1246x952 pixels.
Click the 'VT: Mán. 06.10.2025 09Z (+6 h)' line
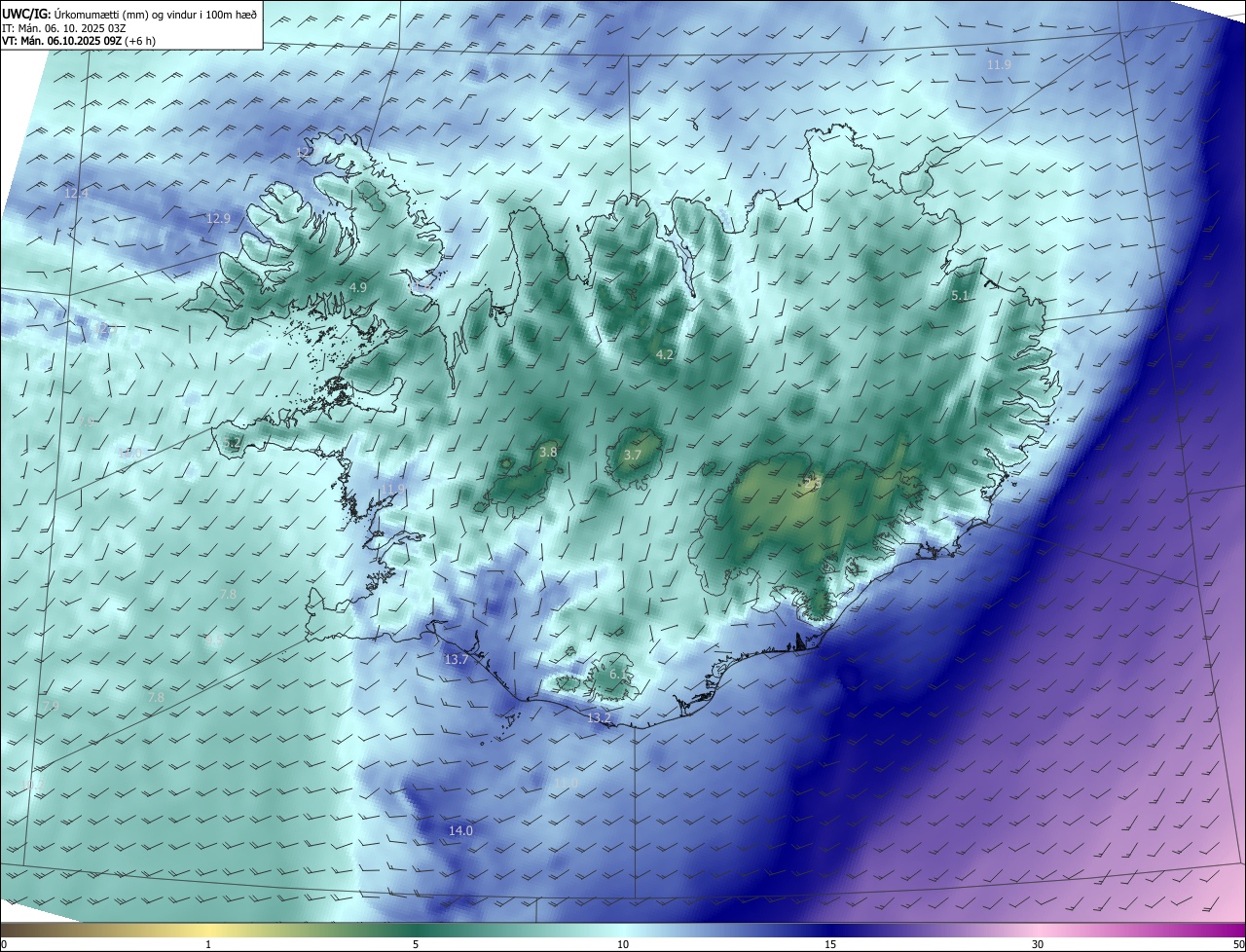tap(79, 41)
